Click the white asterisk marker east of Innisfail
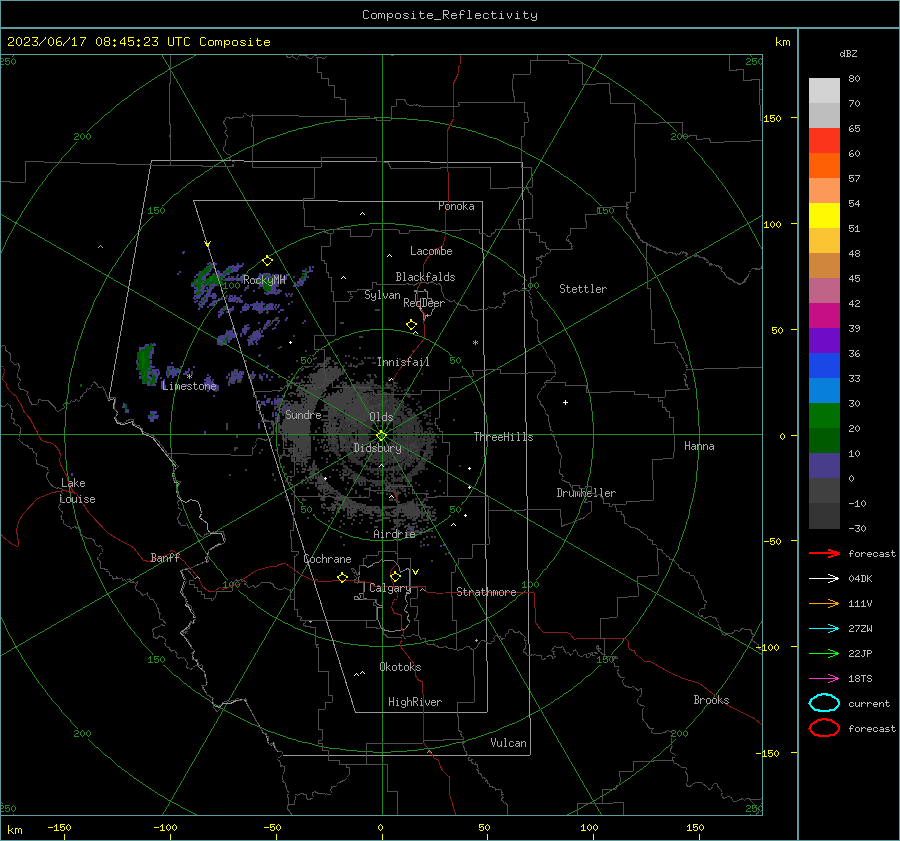The height and width of the screenshot is (841, 900). pos(475,343)
